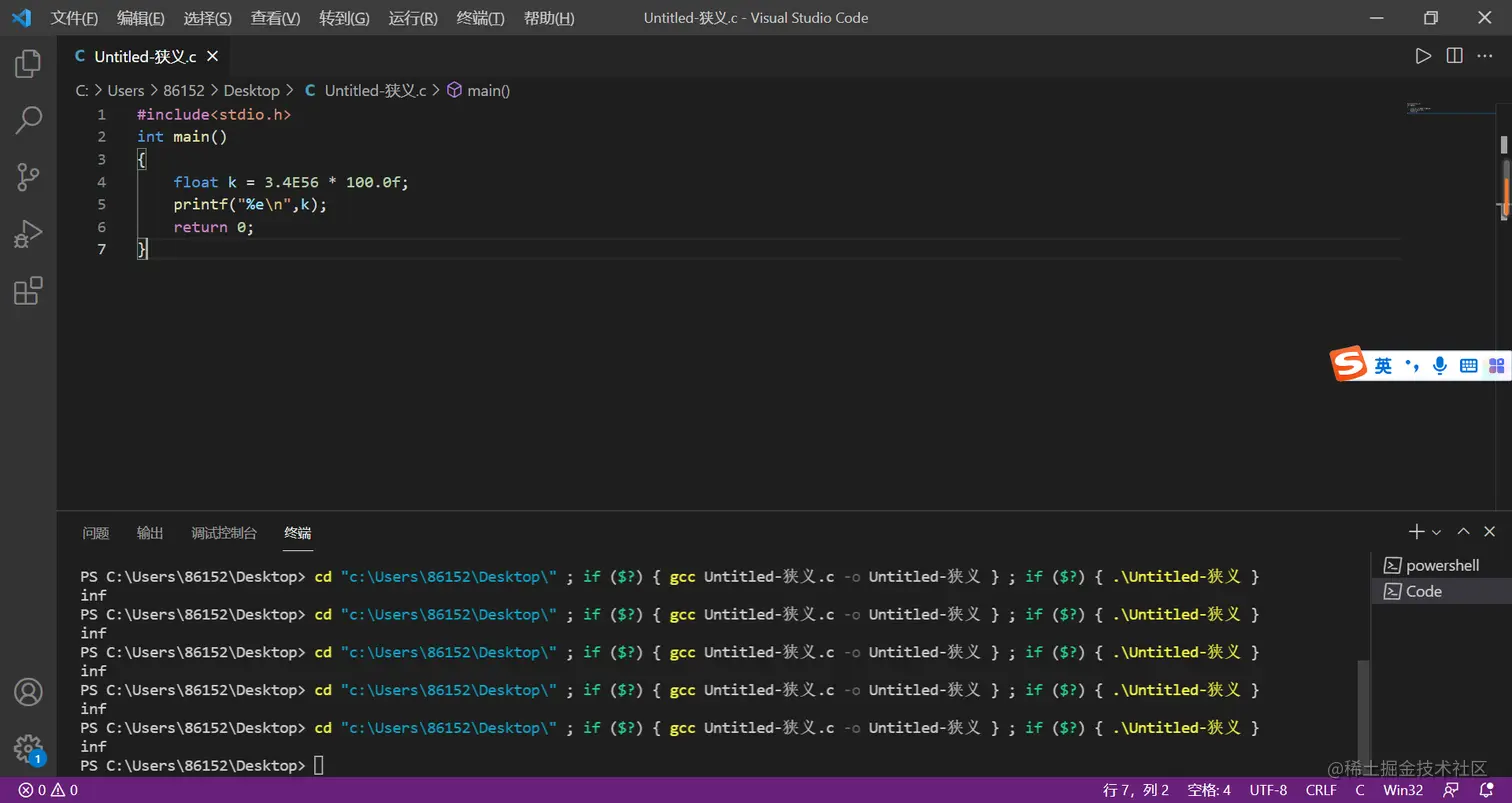Open the Explorer view in activity bar
Screen dimensions: 1512x803
click(28, 64)
